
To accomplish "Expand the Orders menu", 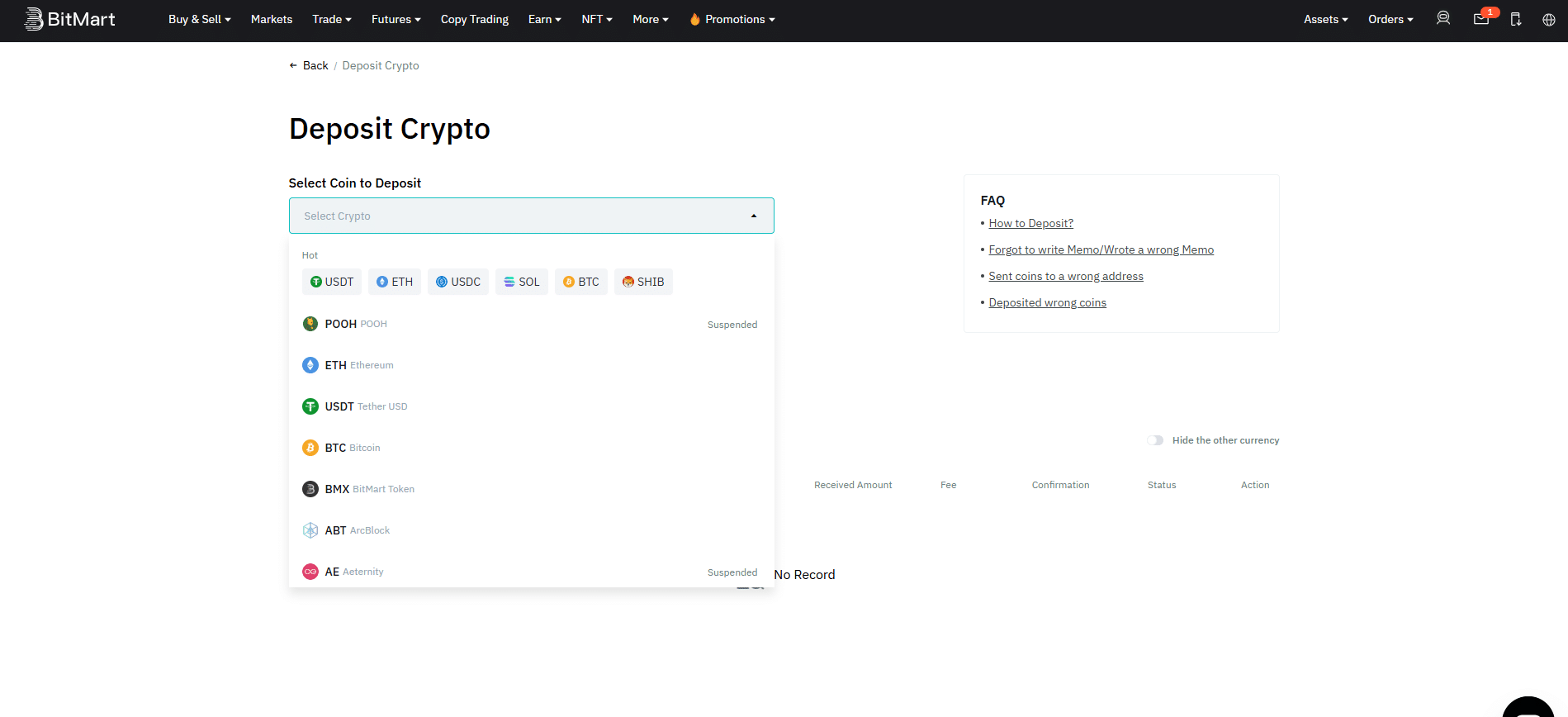I will (x=1390, y=19).
